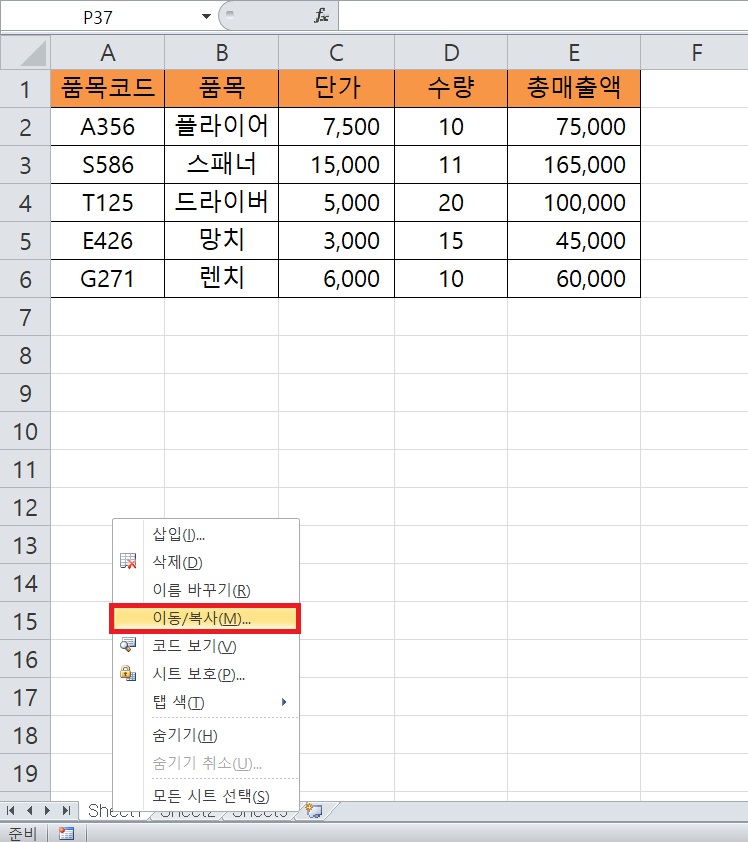Click total sales cell 75,000
748x842 pixels.
(574, 127)
